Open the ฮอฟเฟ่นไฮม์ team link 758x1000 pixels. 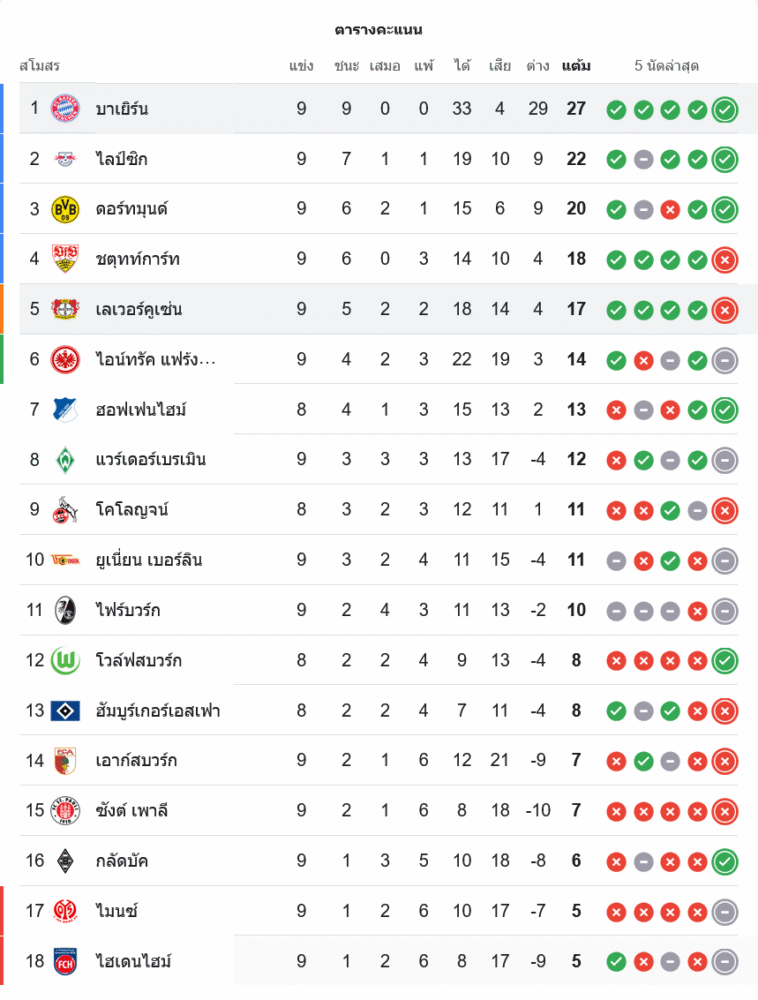[x=141, y=410]
